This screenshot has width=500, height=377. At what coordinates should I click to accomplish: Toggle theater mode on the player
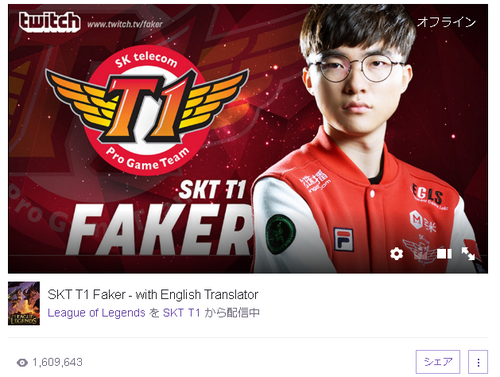pyautogui.click(x=444, y=254)
